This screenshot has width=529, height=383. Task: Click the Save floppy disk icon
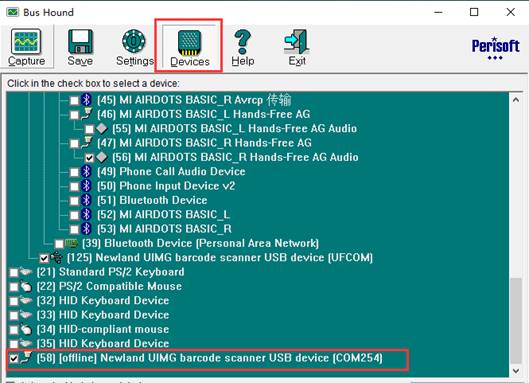point(80,42)
